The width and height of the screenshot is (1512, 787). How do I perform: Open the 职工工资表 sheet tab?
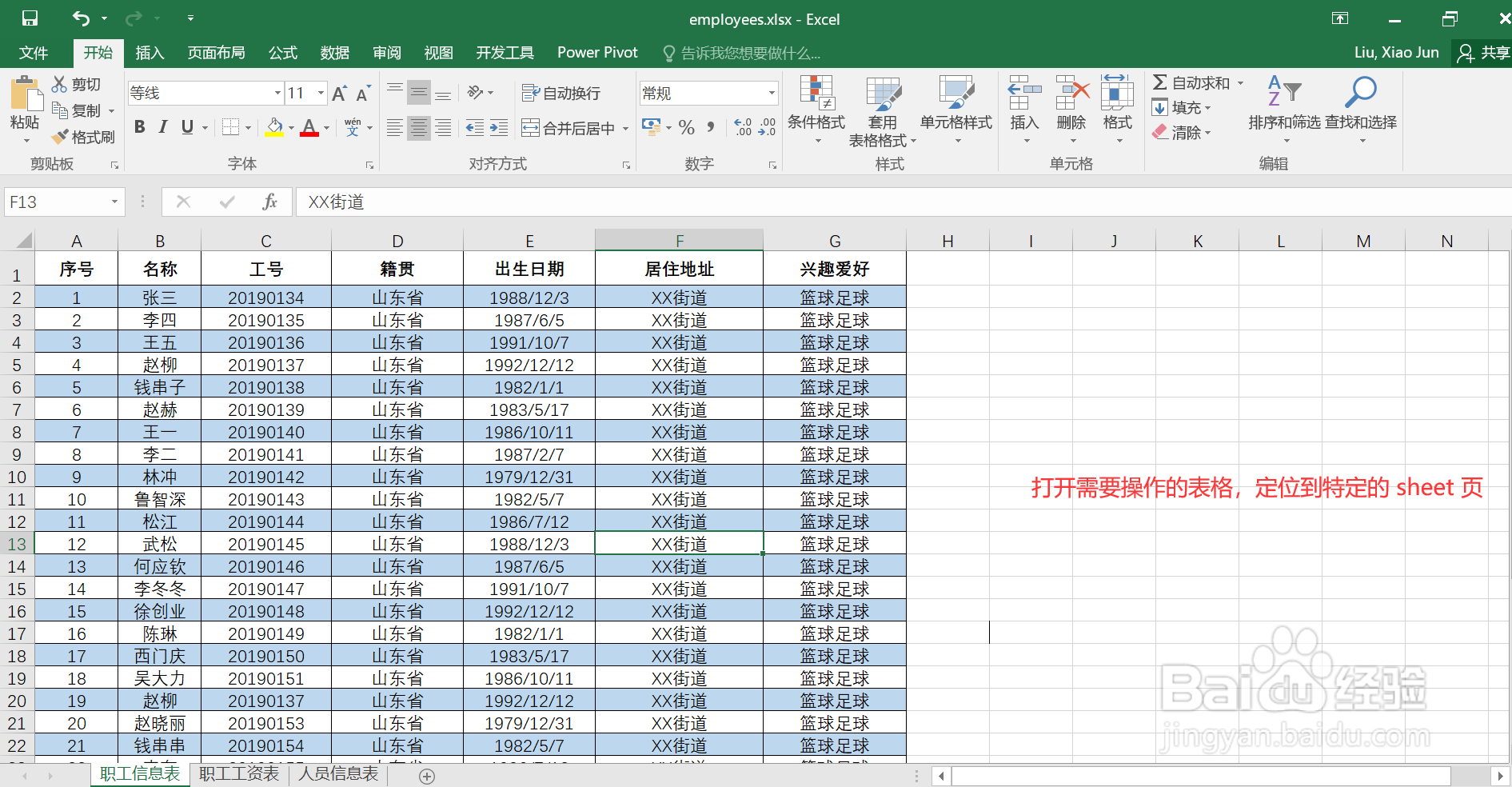point(238,773)
